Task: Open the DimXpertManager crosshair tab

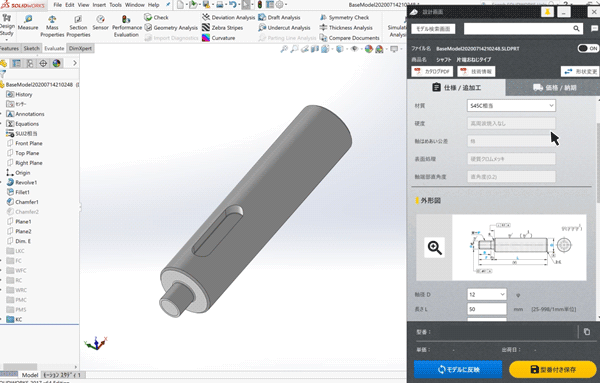Action: click(x=43, y=63)
